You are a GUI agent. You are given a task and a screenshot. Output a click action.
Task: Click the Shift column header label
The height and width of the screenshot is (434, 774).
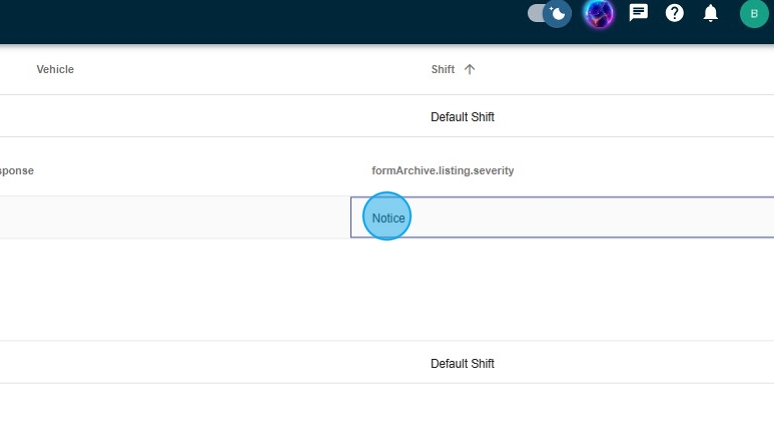click(442, 69)
